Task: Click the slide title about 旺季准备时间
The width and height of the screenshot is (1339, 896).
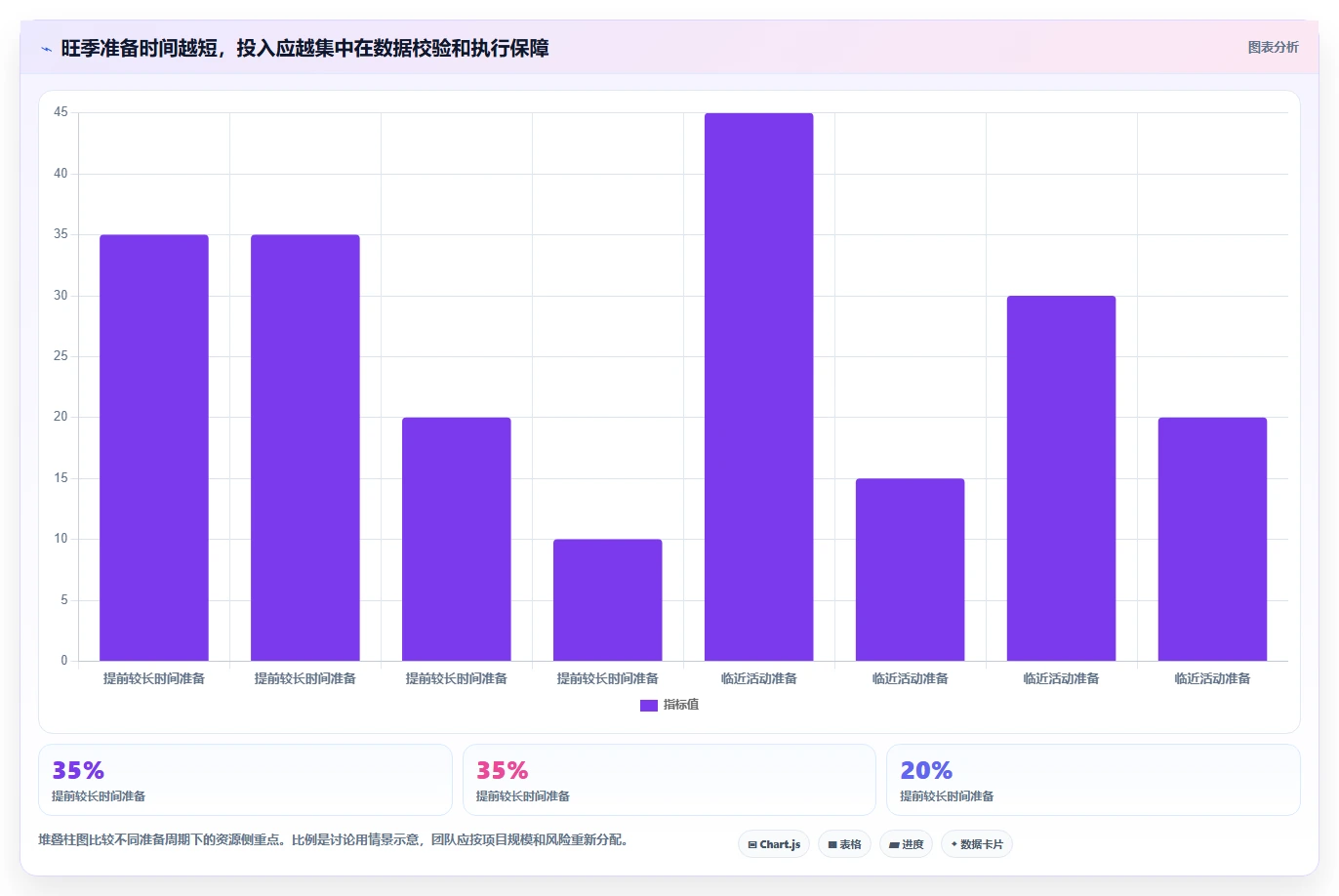Action: 304,48
